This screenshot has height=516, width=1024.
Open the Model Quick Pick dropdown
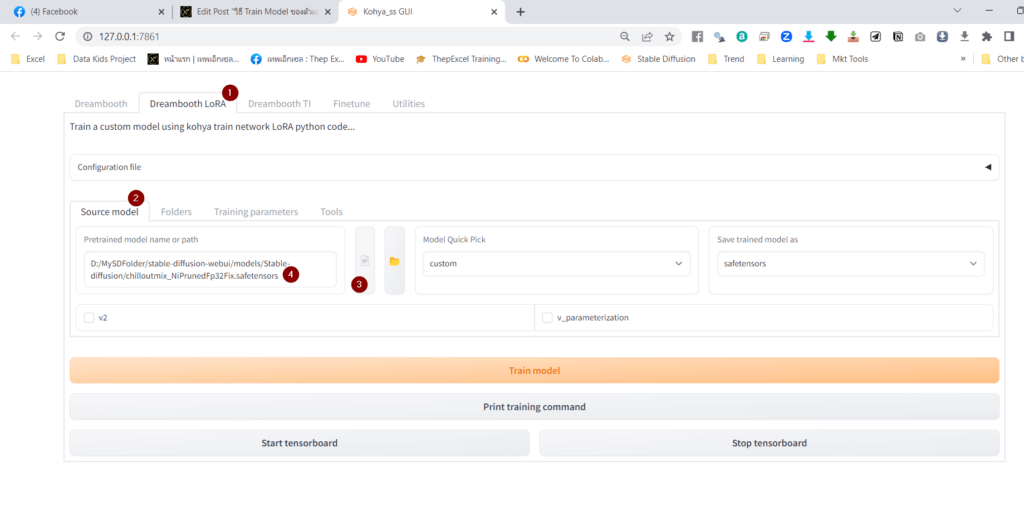[x=555, y=264]
